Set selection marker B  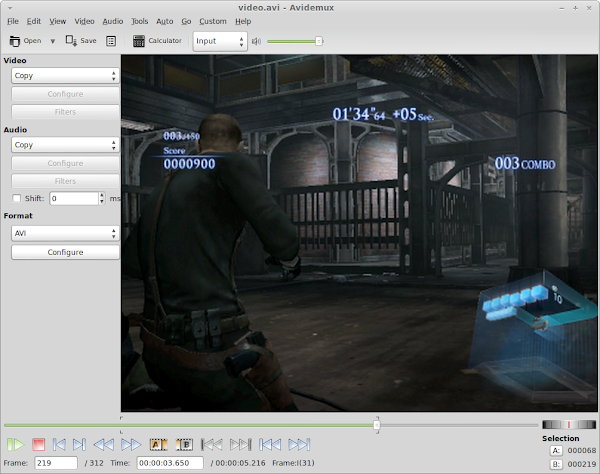(184, 445)
